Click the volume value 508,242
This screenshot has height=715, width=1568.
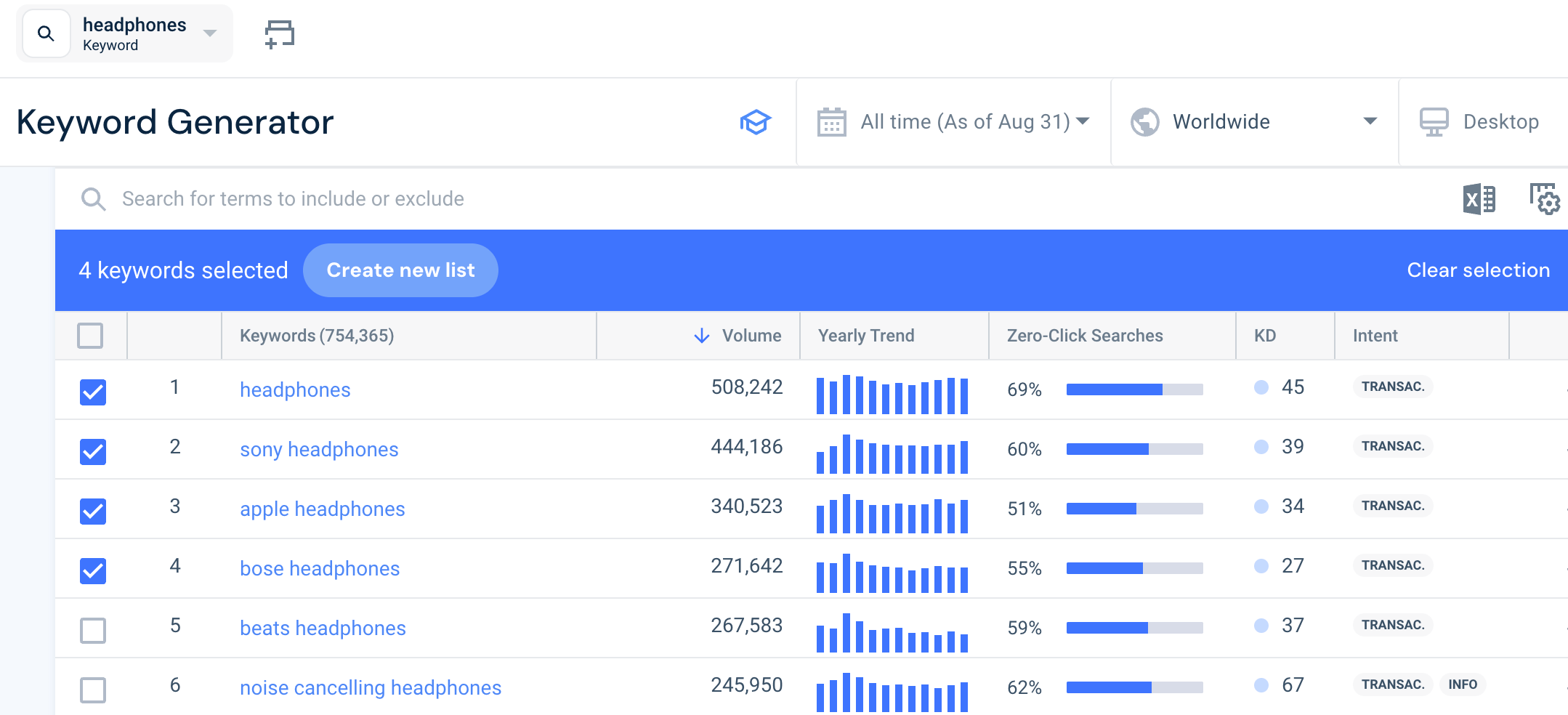coord(747,387)
